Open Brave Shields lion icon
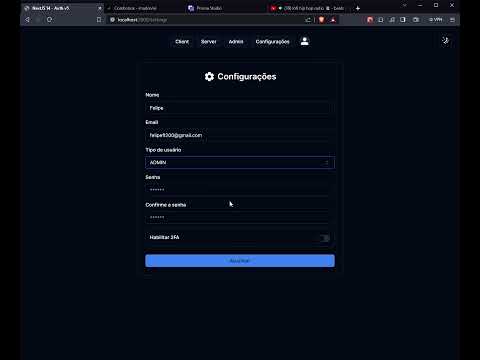Screen dimensions: 480x360 point(321,20)
